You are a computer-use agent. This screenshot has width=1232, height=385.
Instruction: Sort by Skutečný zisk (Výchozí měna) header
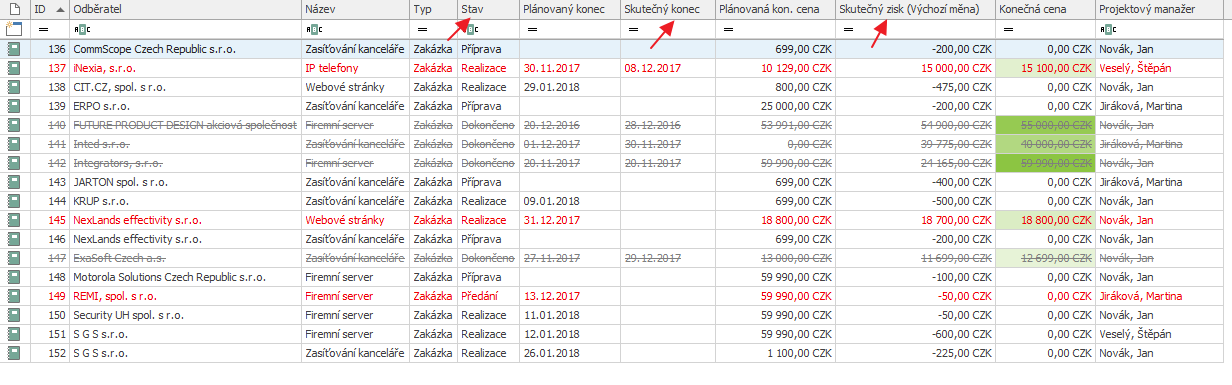916,9
